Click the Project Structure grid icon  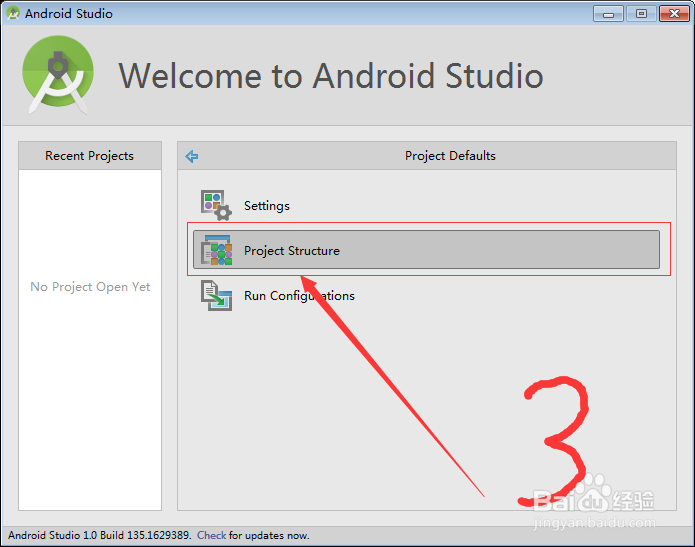pos(216,250)
